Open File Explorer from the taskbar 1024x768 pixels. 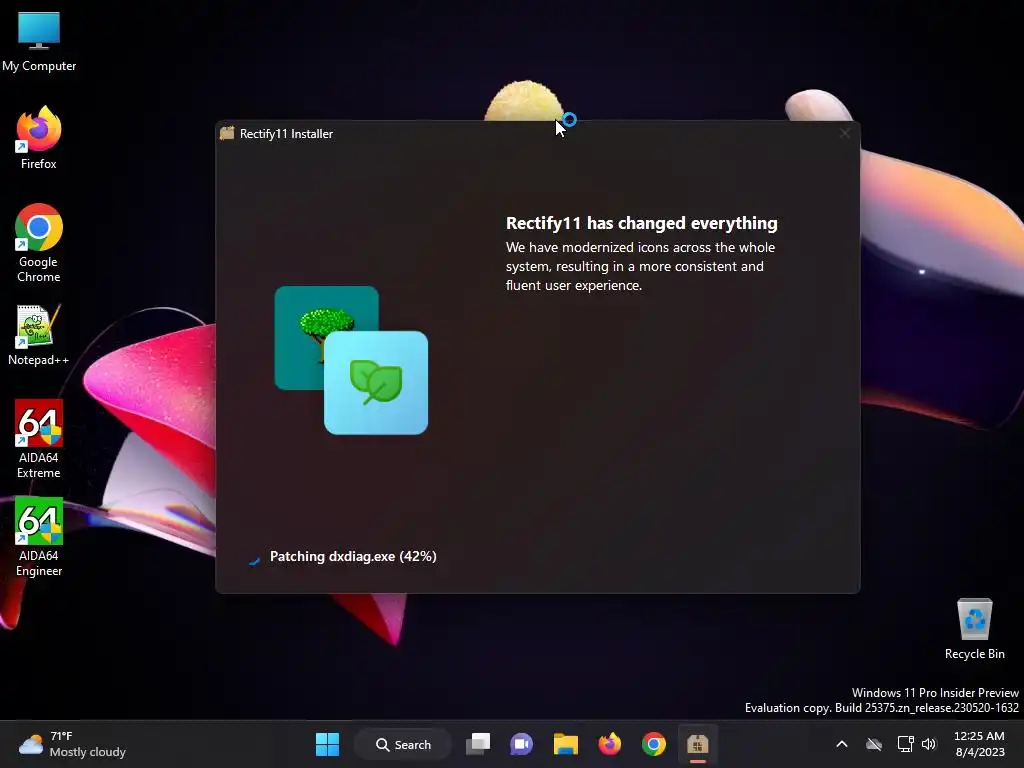click(566, 744)
